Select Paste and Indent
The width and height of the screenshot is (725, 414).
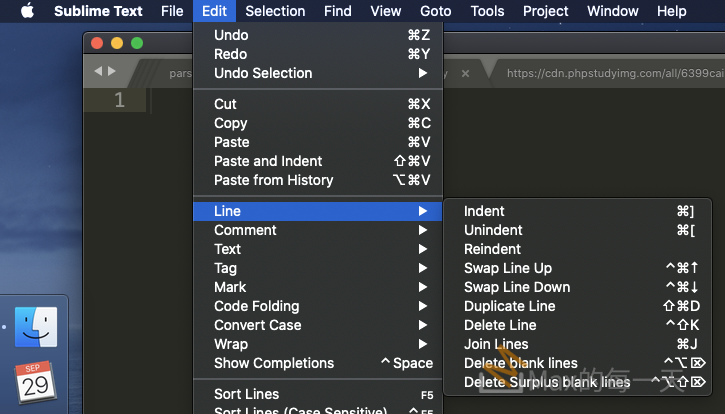268,161
